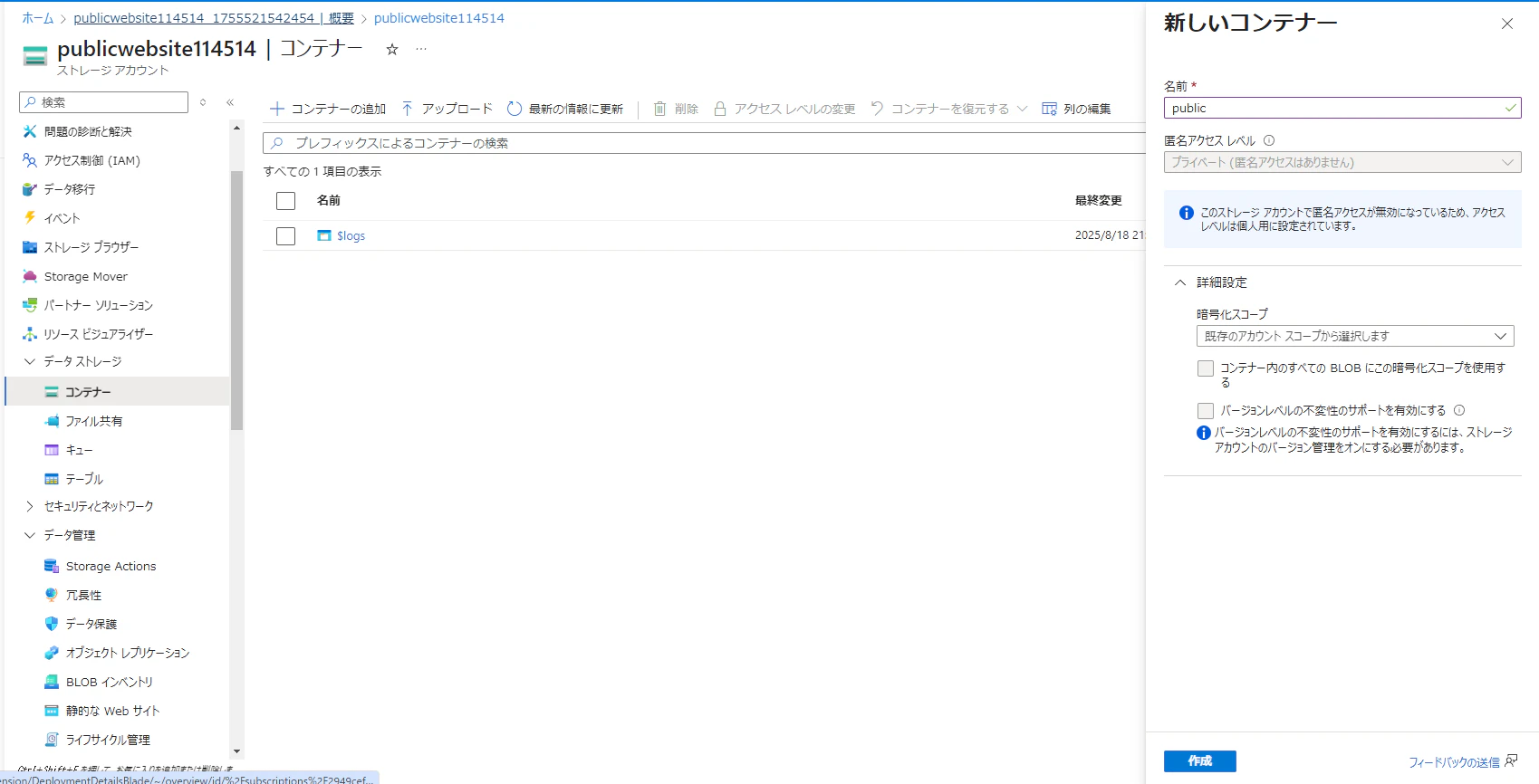Click the ライフサイクル管理 icon
Image resolution: width=1539 pixels, height=784 pixels.
pyautogui.click(x=52, y=740)
